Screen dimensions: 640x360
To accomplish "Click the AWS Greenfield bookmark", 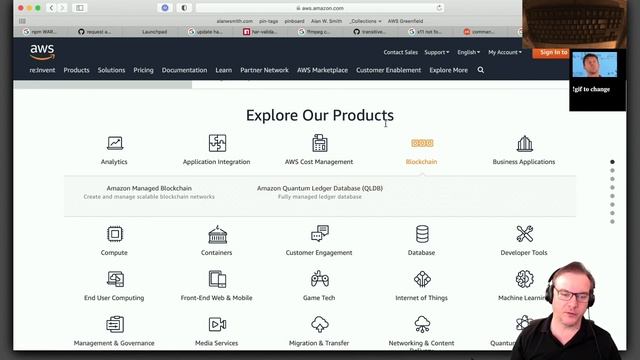I will tap(405, 21).
